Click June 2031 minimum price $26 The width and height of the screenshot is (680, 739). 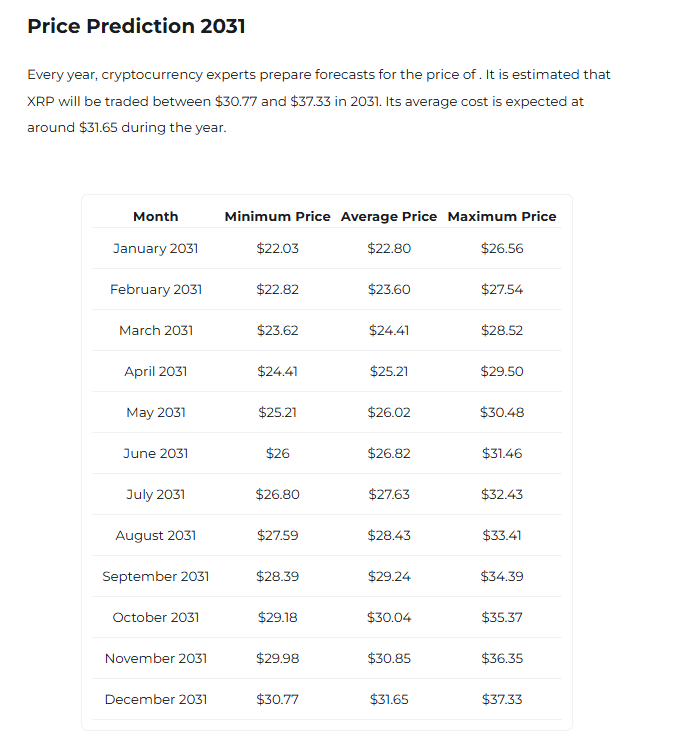pyautogui.click(x=278, y=453)
